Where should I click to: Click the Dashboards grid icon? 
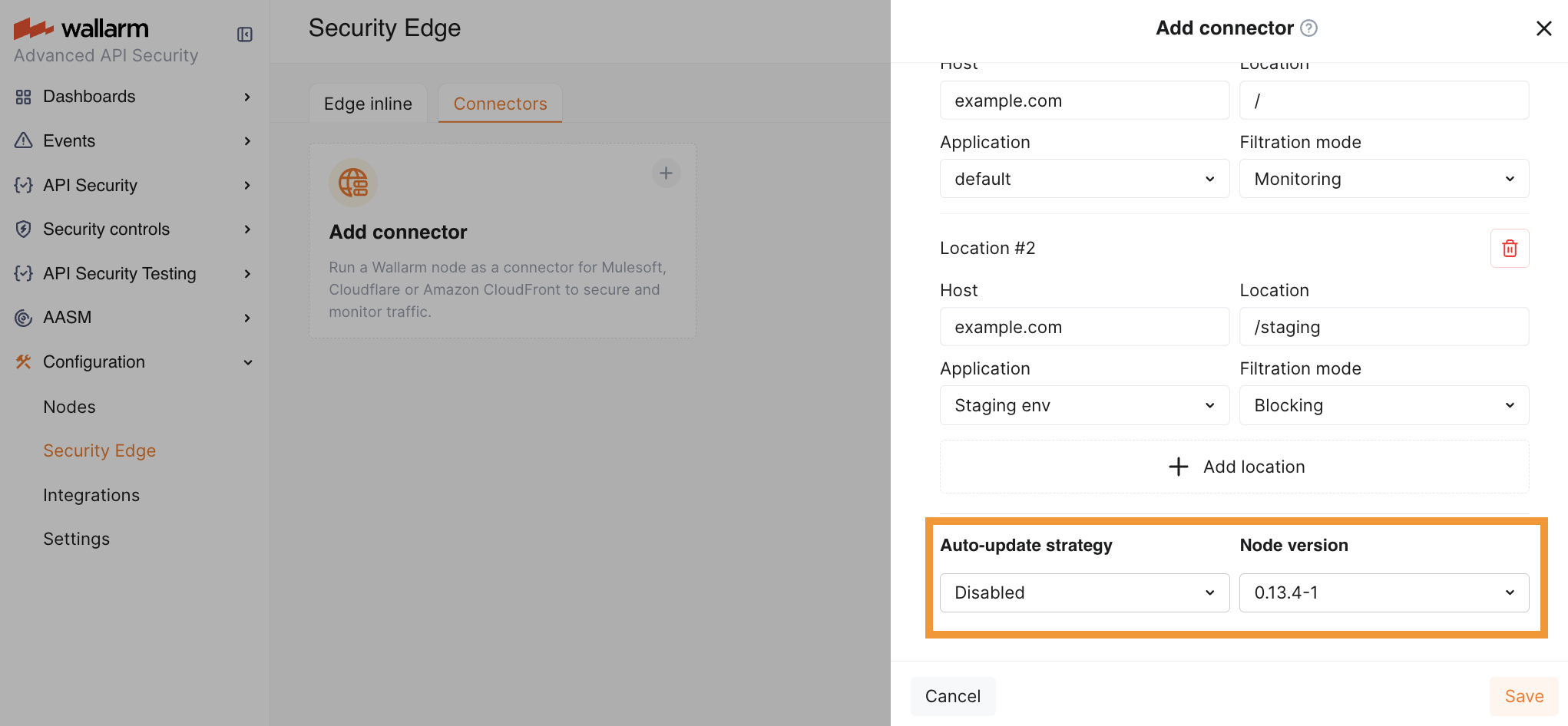[24, 97]
